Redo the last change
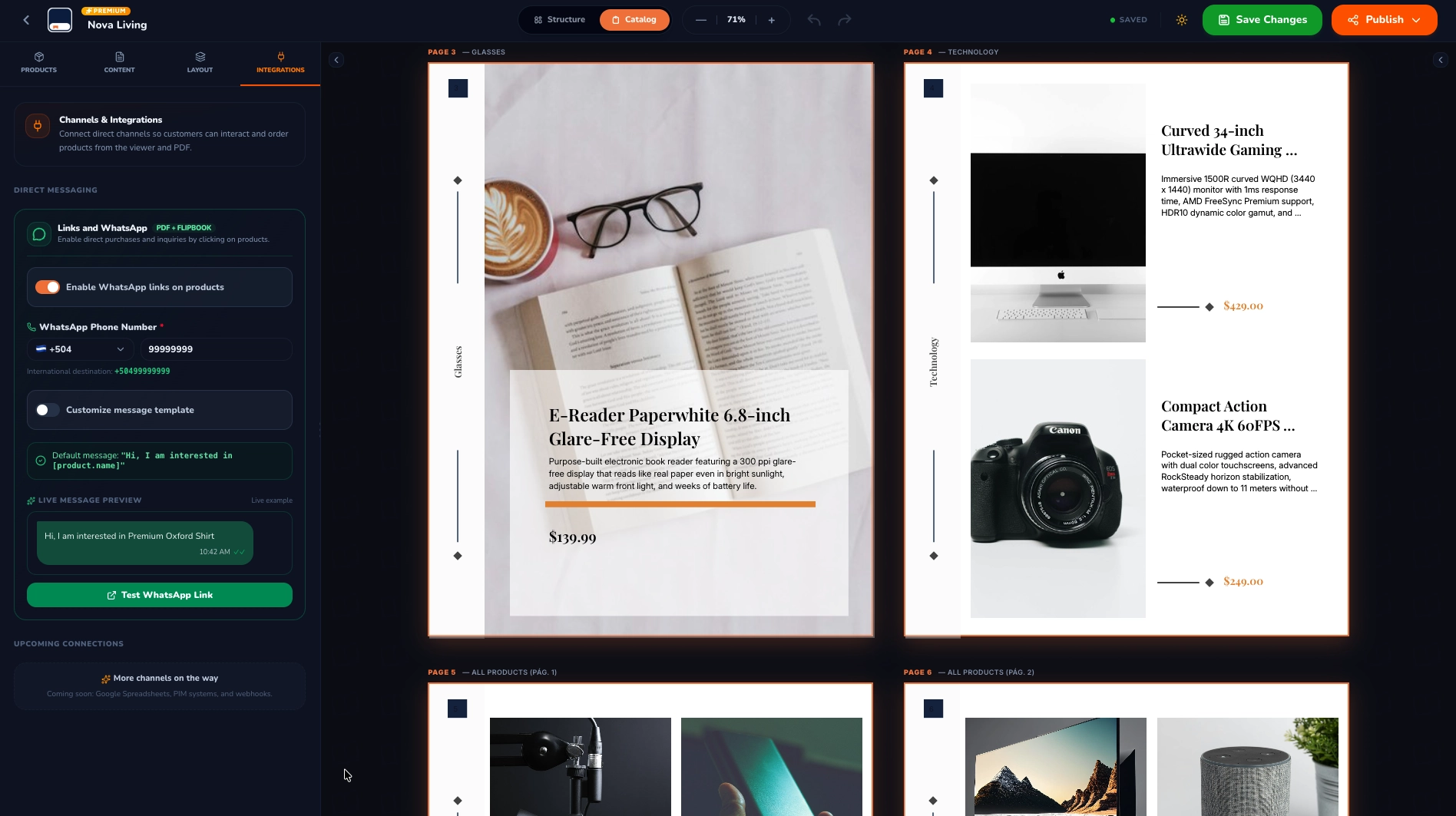1456x816 pixels. click(x=845, y=20)
